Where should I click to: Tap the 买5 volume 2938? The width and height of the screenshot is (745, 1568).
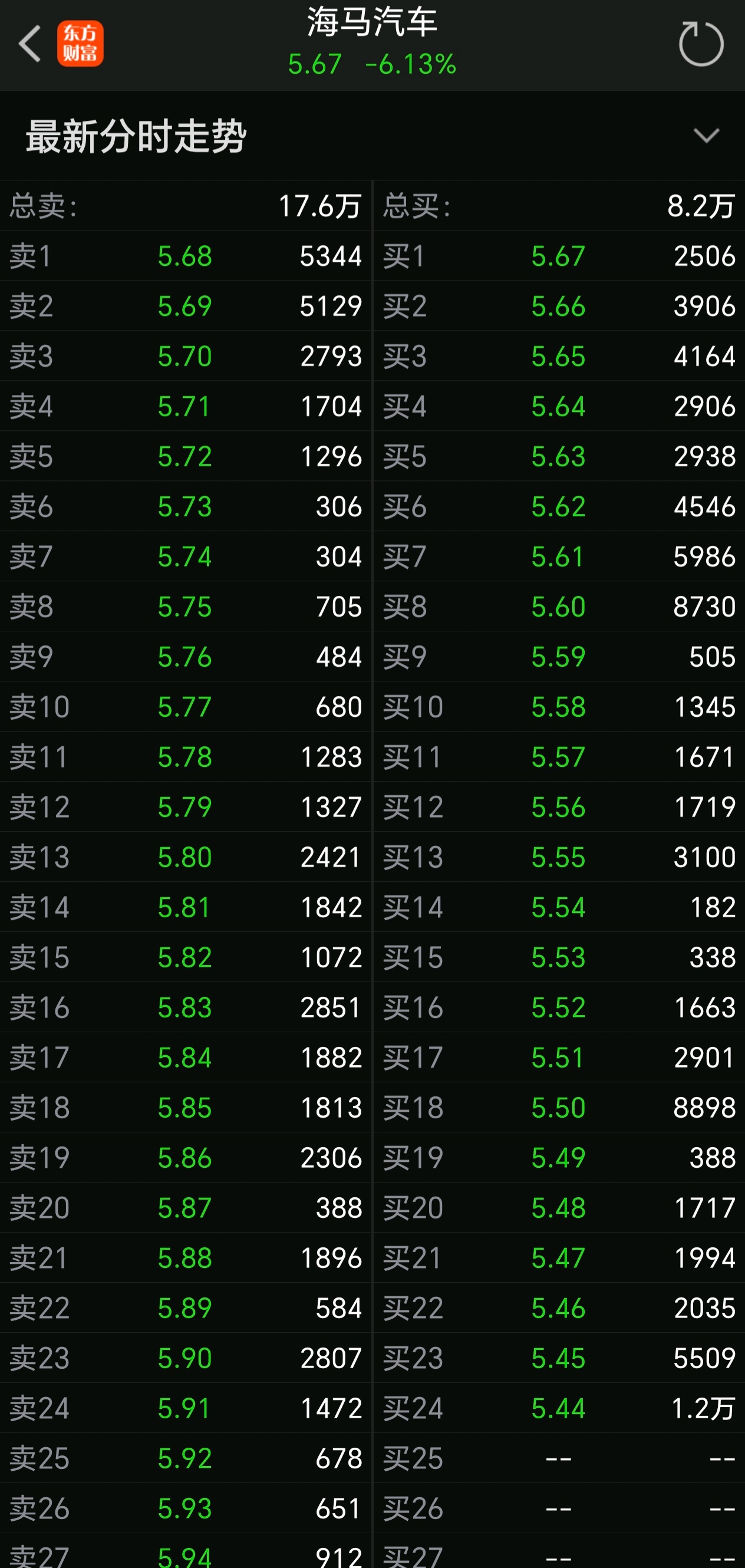click(x=705, y=456)
